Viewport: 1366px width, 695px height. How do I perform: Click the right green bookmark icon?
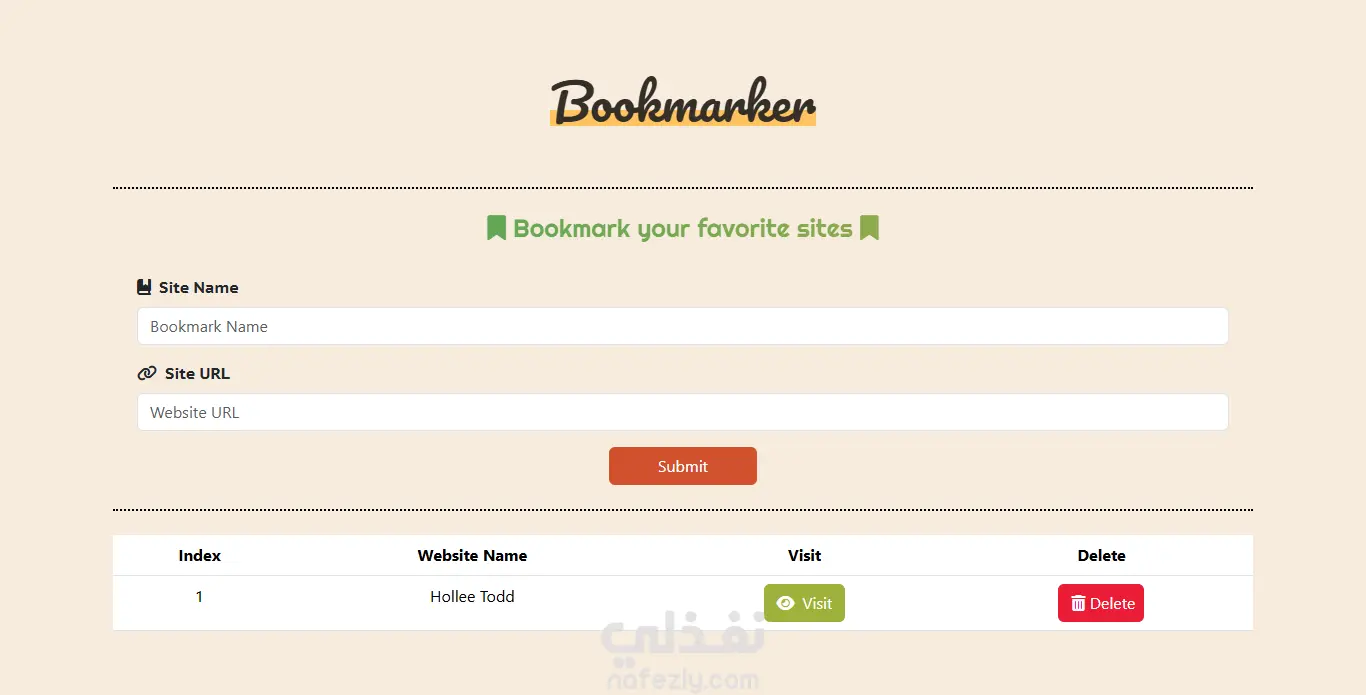point(869,228)
